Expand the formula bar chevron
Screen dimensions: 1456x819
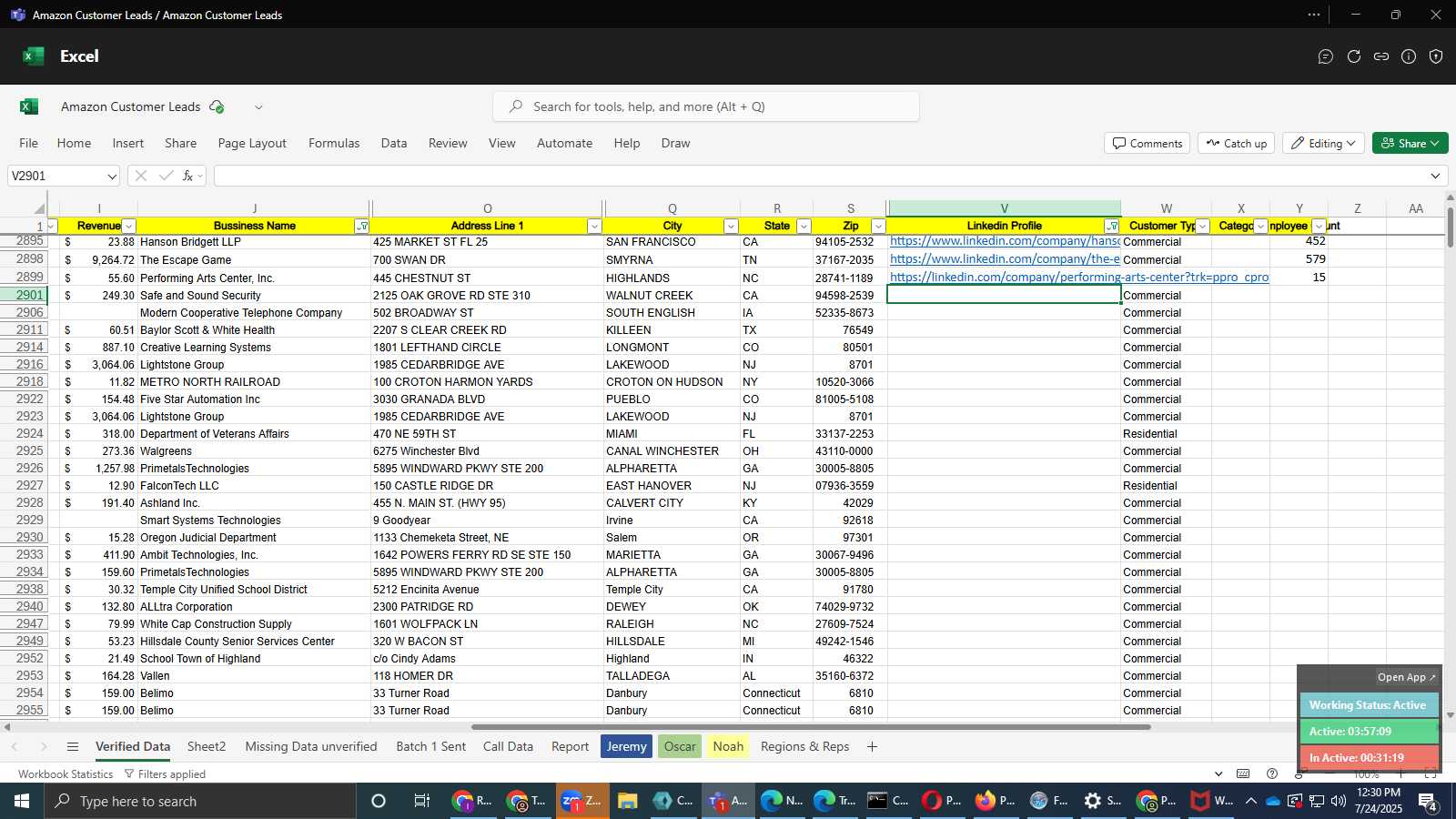click(x=1435, y=176)
